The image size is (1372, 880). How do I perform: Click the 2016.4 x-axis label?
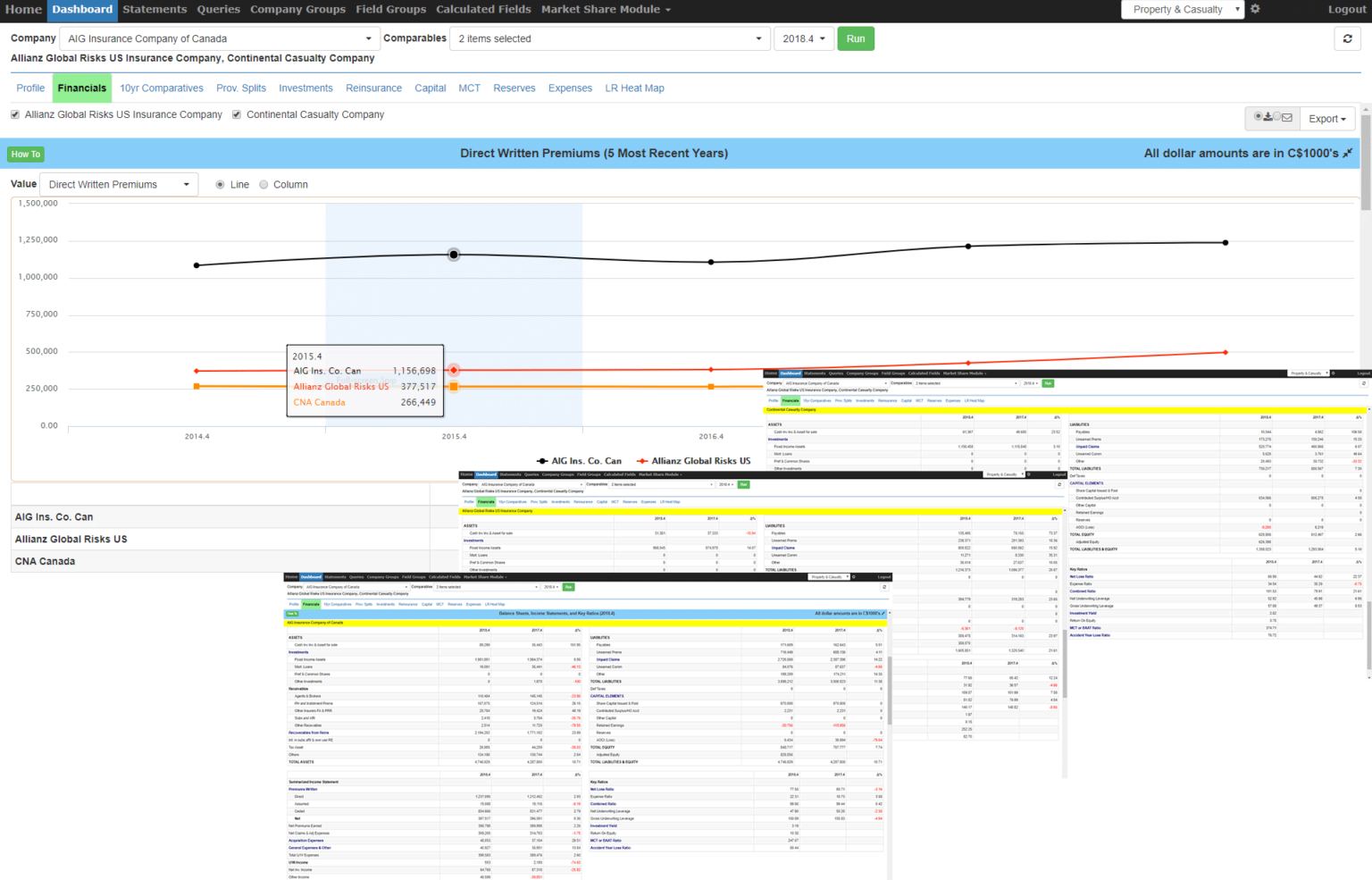(711, 436)
